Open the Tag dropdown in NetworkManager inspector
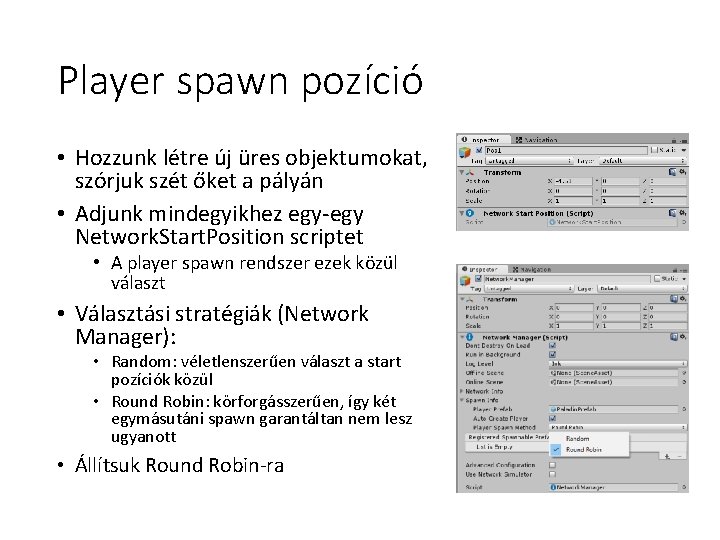This screenshot has width=720, height=540. [529, 288]
